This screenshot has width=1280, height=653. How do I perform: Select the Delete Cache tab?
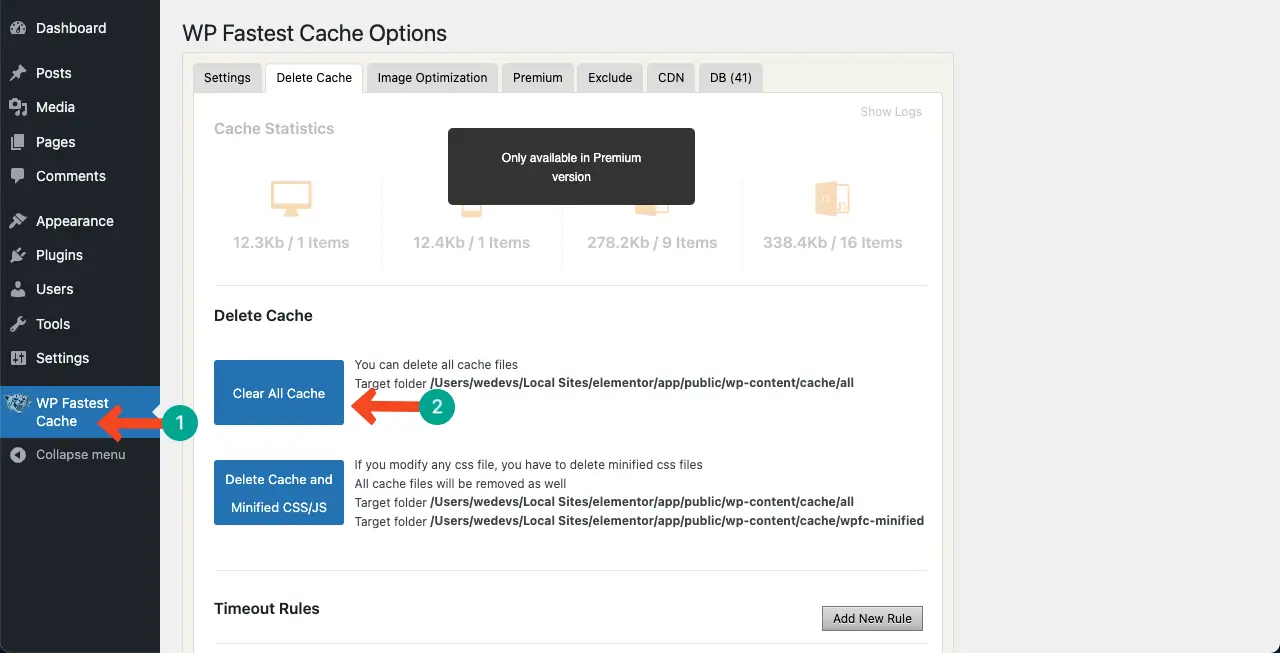[314, 78]
